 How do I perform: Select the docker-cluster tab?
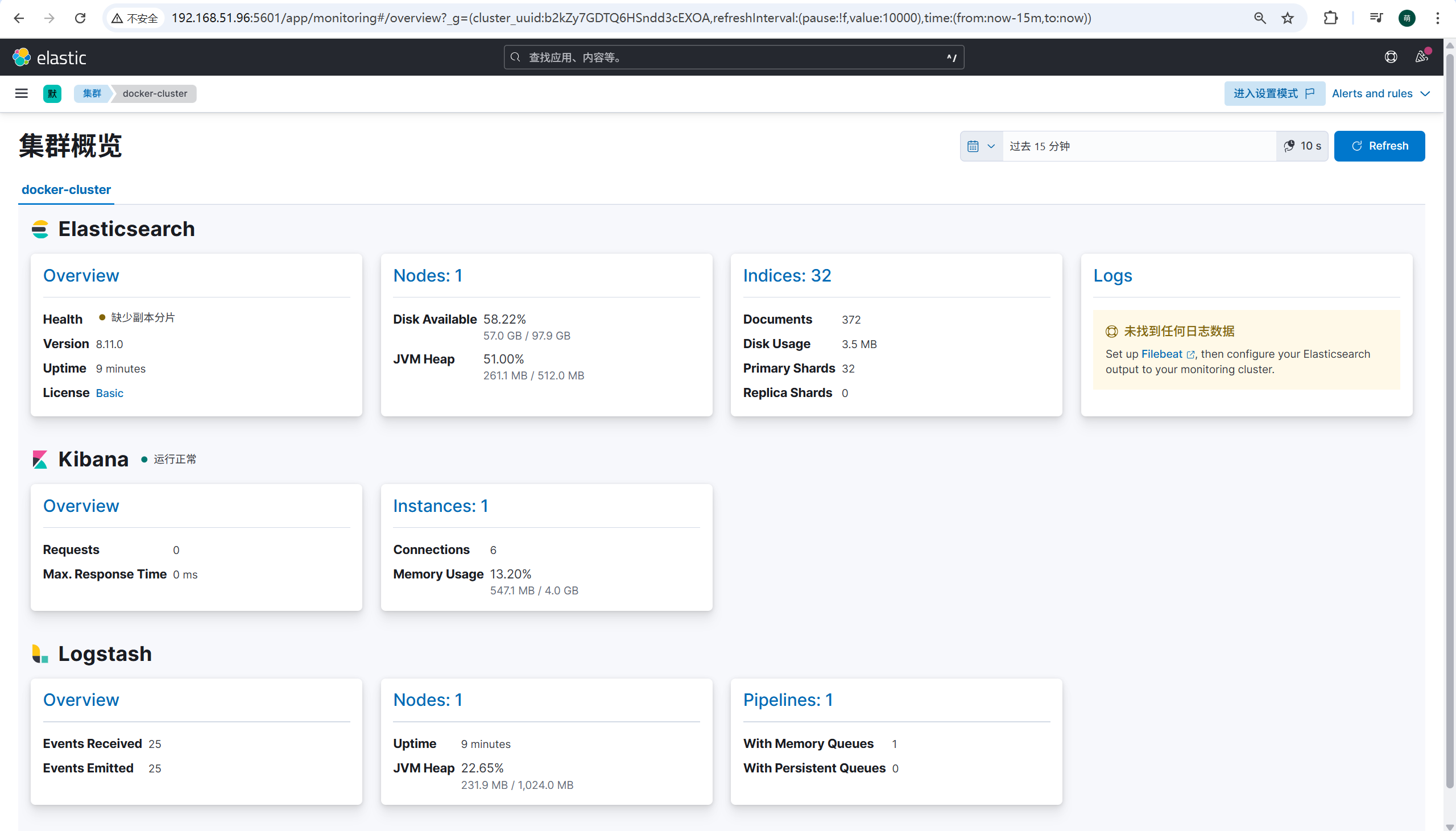tap(66, 189)
